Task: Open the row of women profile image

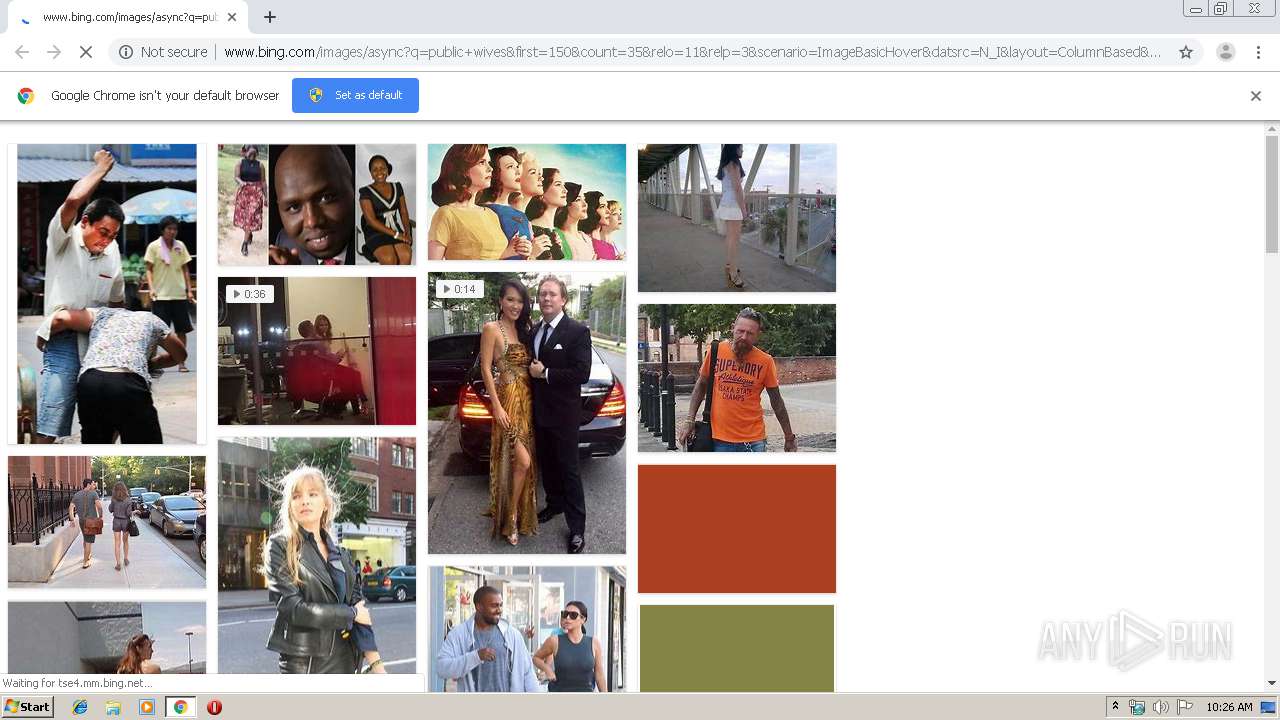Action: [x=527, y=202]
